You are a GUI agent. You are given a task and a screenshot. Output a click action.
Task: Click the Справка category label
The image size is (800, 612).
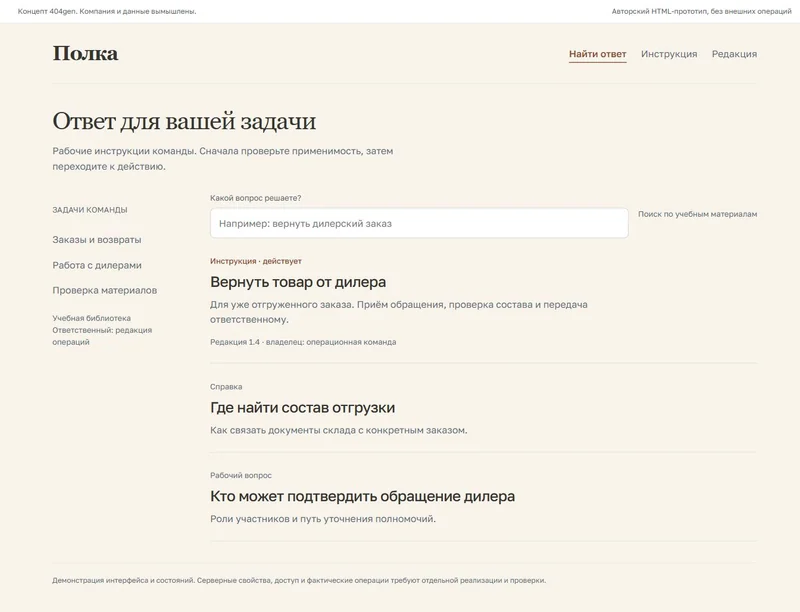tap(226, 387)
